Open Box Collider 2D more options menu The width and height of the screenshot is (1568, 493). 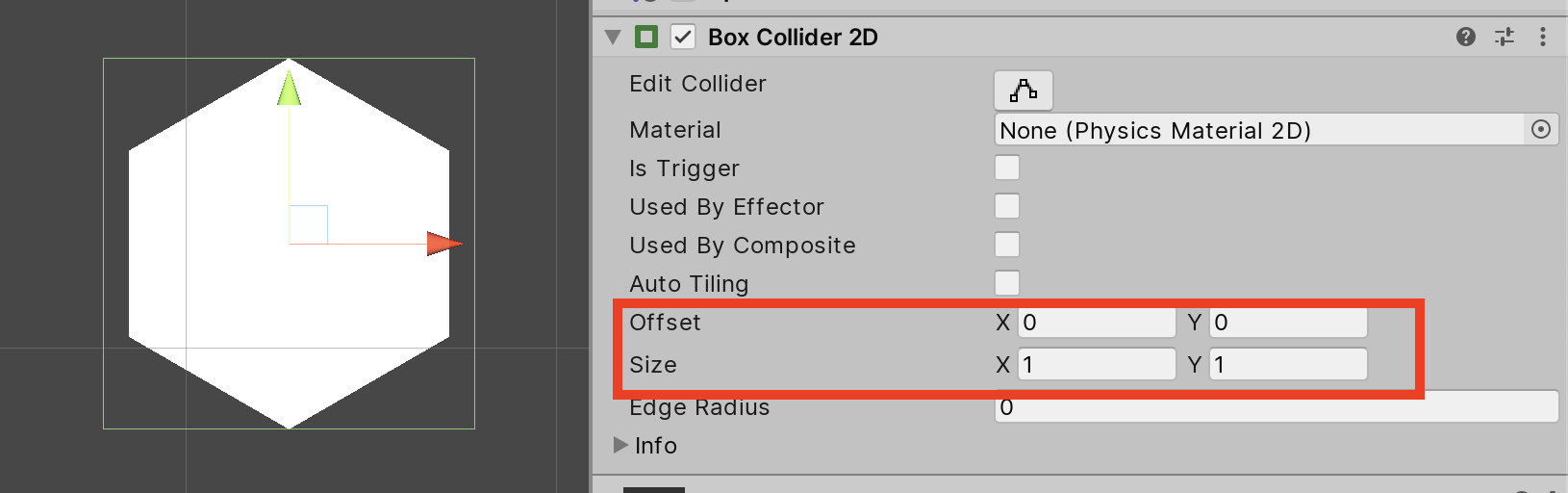tap(1542, 37)
